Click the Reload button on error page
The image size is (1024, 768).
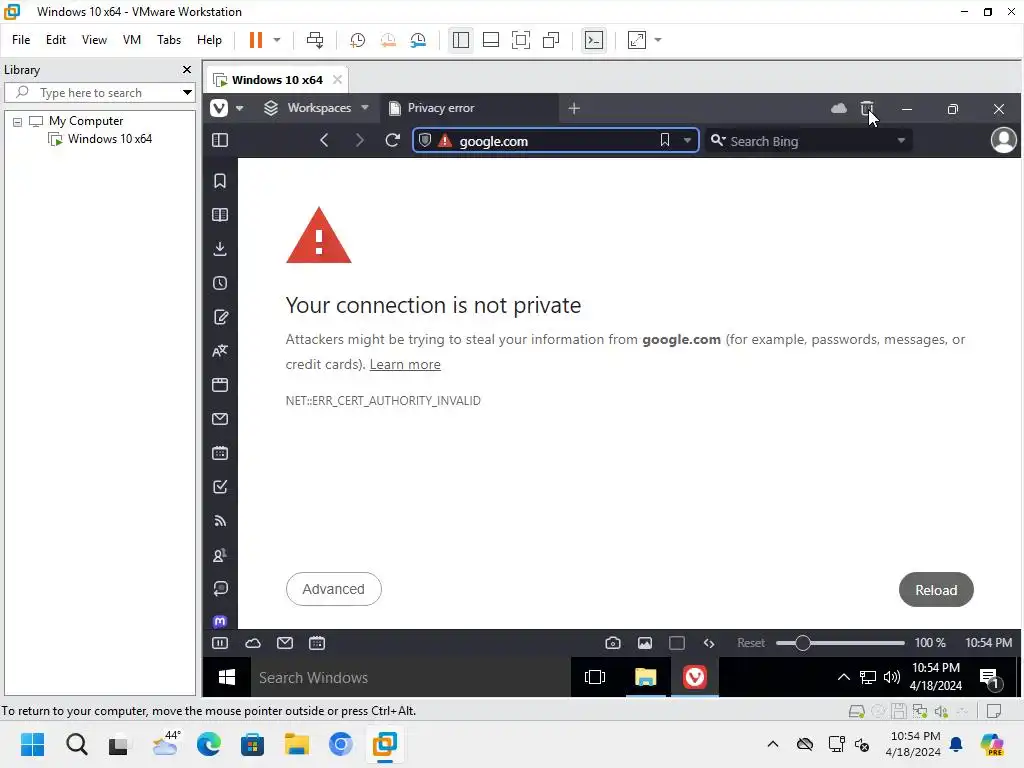[x=936, y=590]
